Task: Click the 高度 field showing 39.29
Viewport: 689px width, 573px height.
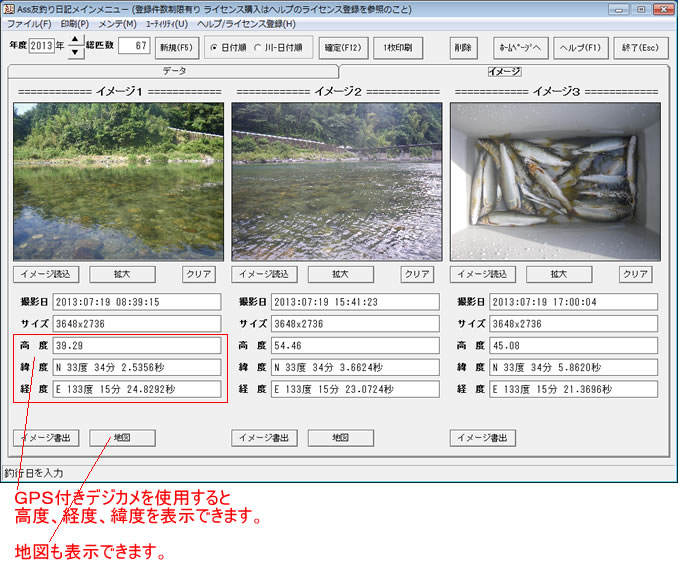Action: point(136,345)
